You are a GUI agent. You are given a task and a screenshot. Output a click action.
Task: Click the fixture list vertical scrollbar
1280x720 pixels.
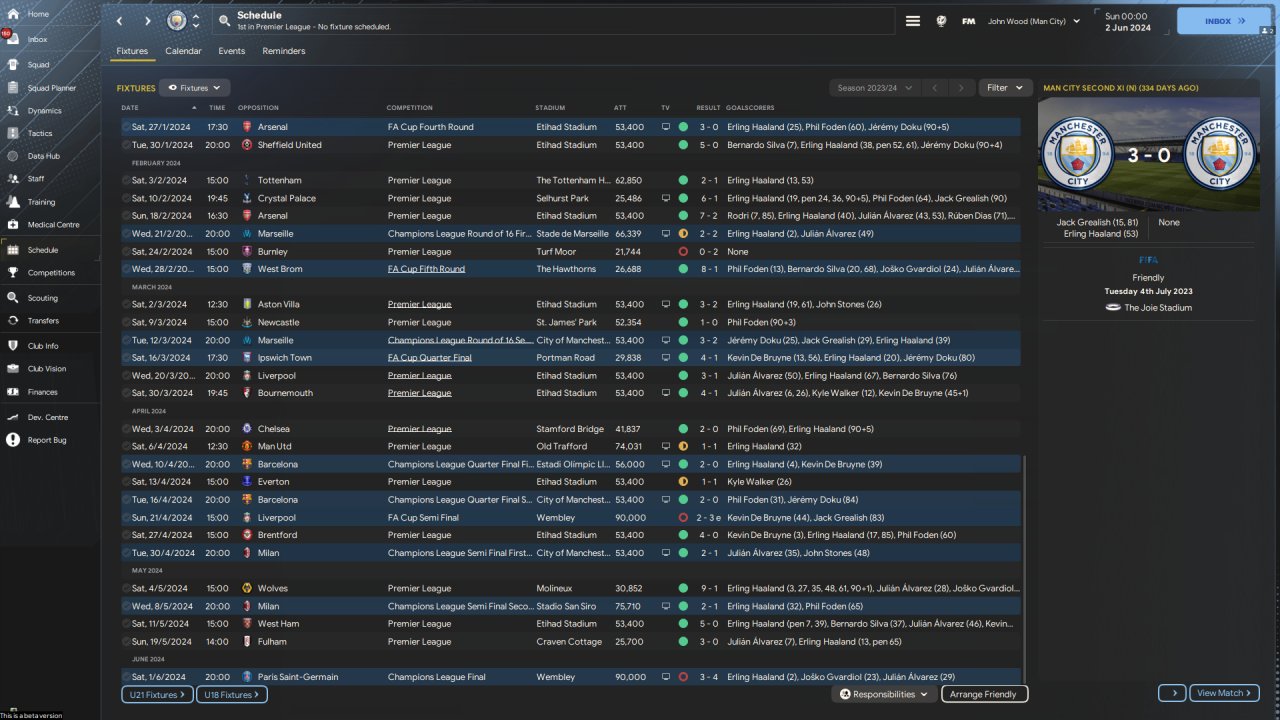[1025, 560]
